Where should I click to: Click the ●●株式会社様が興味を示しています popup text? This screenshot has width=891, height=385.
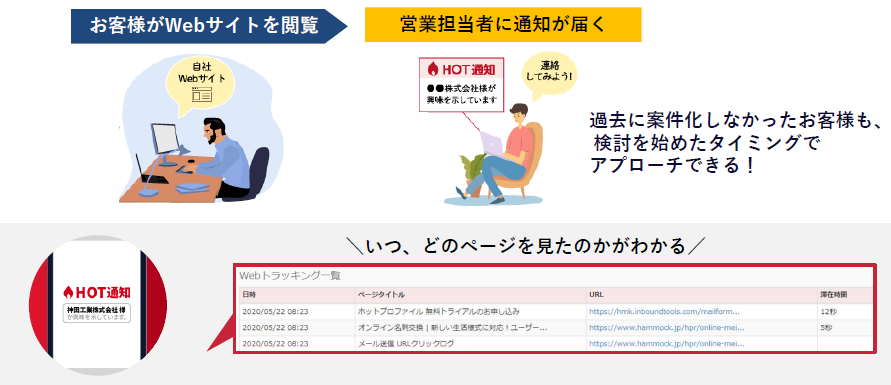(x=462, y=94)
